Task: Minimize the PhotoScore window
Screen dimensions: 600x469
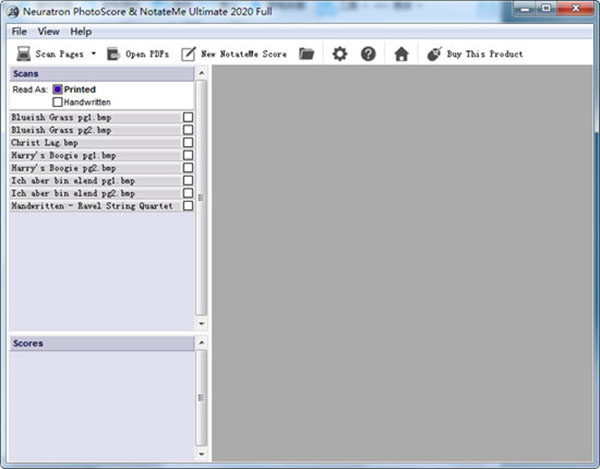Action: 525,8
